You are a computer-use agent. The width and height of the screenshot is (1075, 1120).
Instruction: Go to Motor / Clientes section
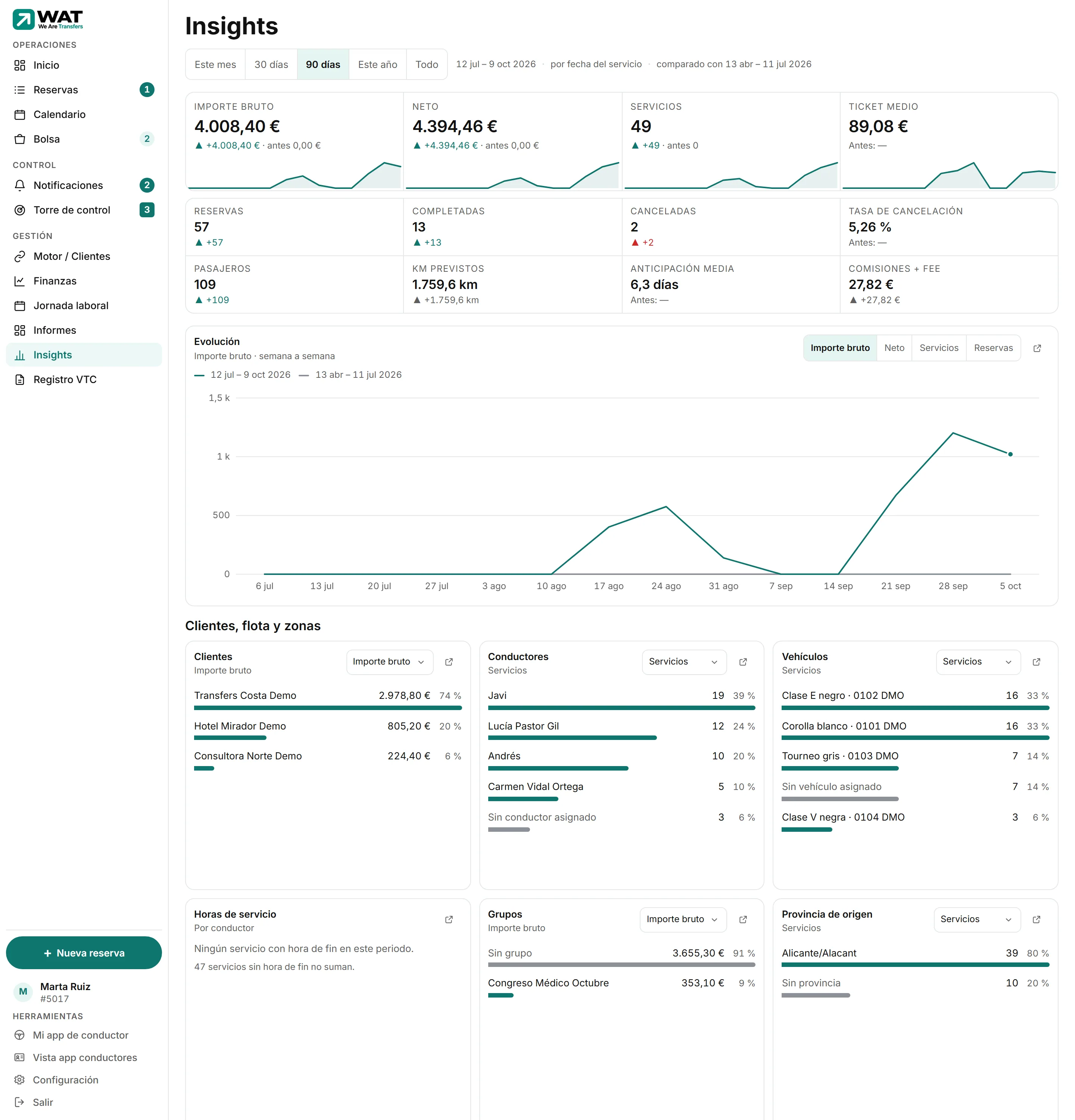tap(84, 256)
